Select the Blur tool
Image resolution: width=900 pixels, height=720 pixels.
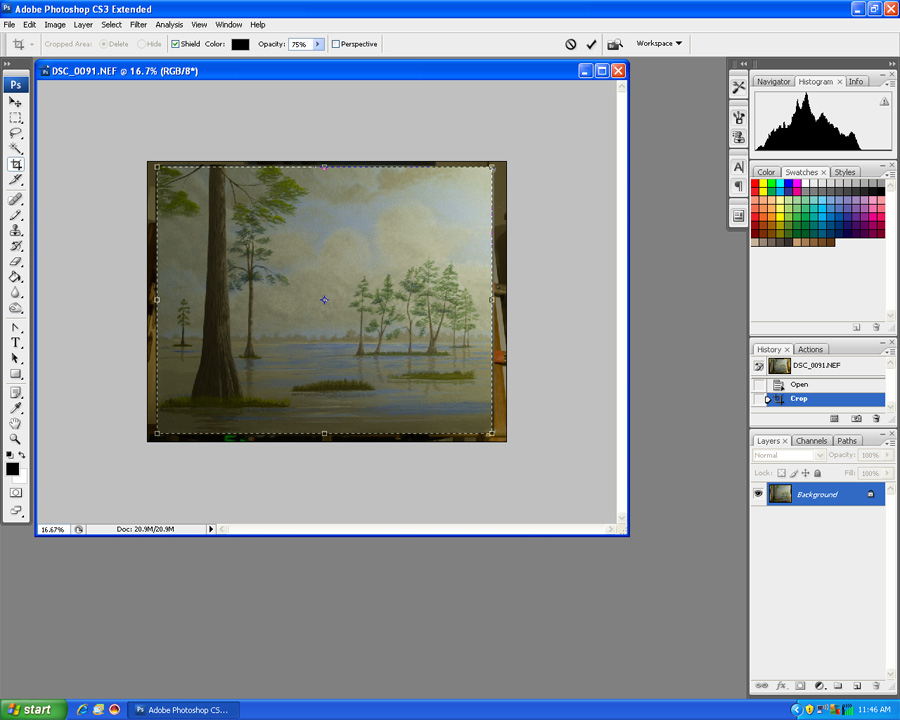[x=15, y=292]
